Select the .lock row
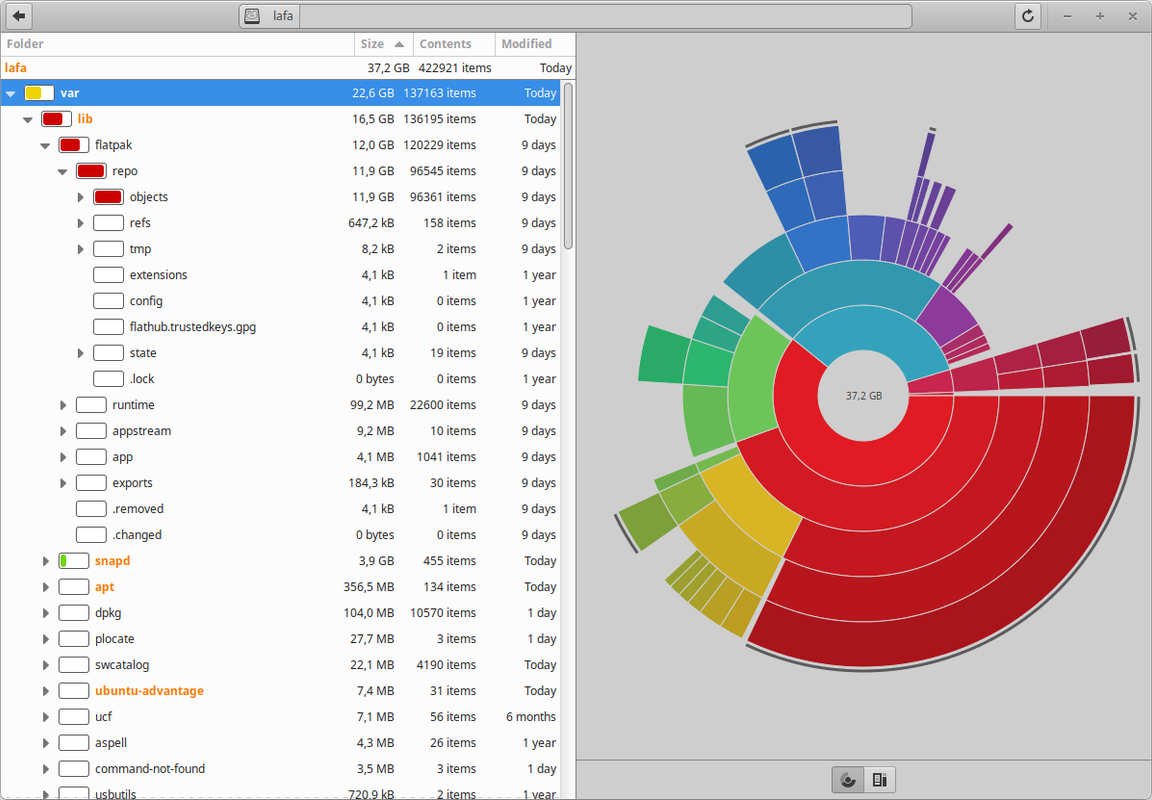The height and width of the screenshot is (800, 1152). (281, 379)
